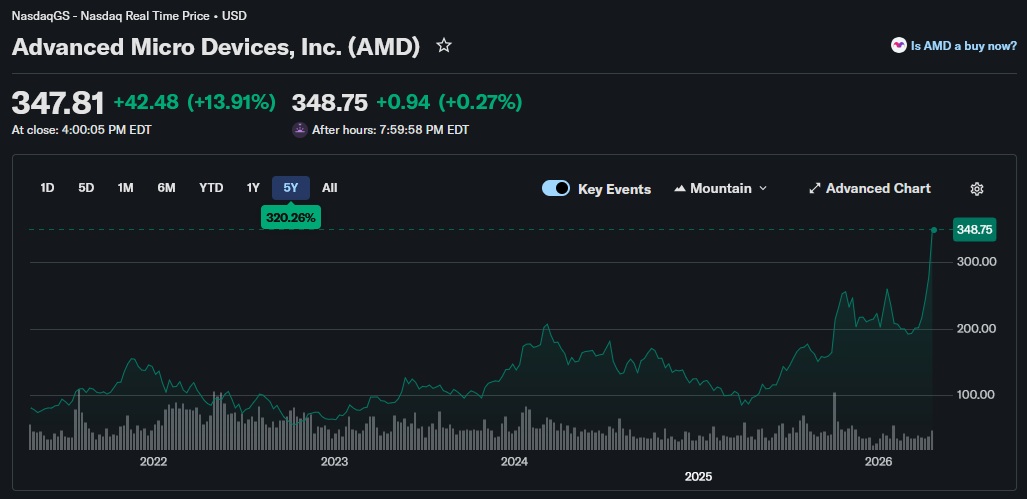Image resolution: width=1027 pixels, height=499 pixels.
Task: Select the 5D time range
Action: click(86, 187)
